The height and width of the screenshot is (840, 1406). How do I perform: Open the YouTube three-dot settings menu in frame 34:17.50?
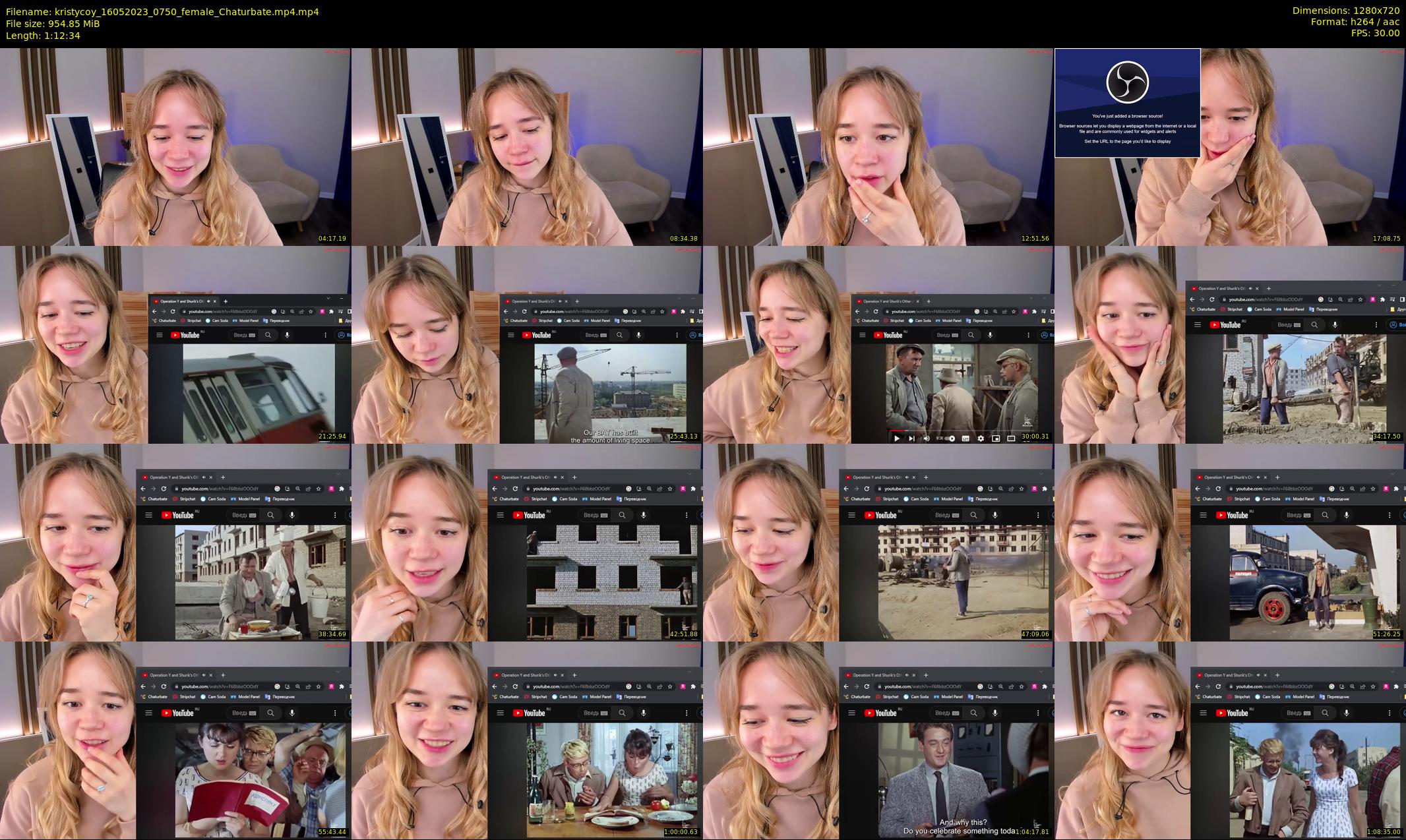[1376, 324]
